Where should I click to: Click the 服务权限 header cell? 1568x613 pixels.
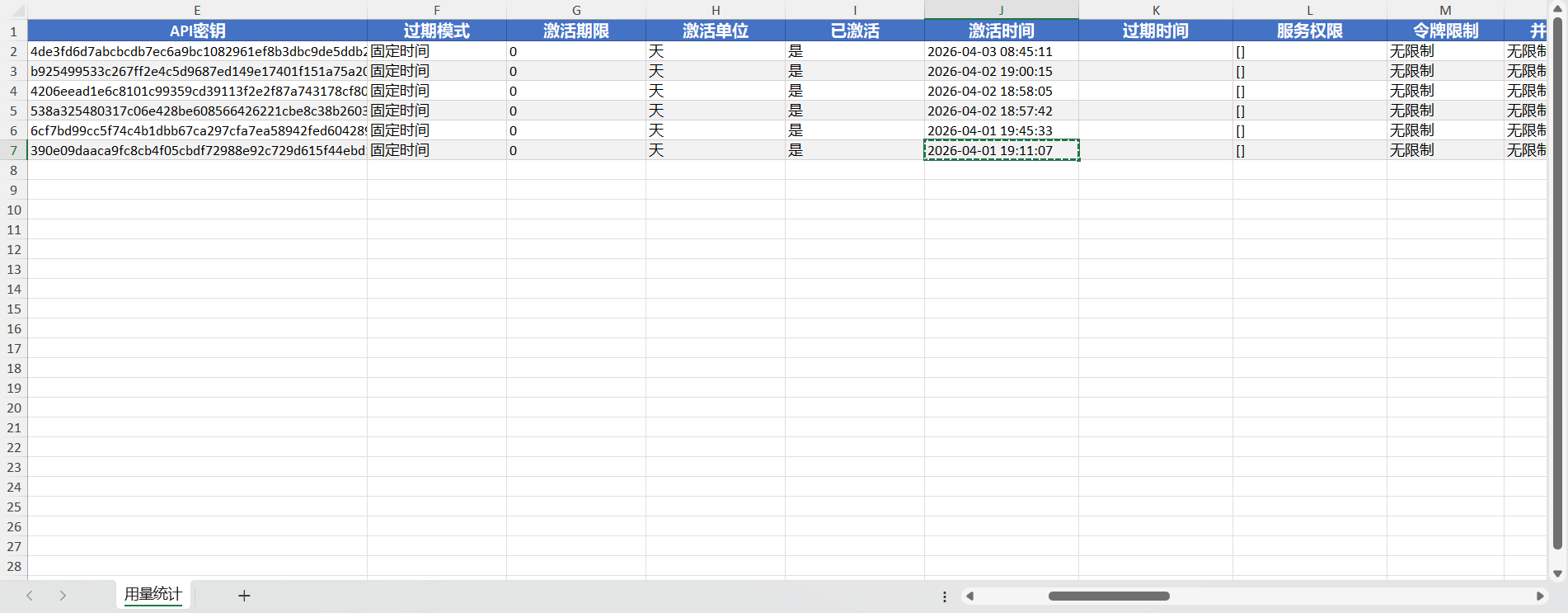click(x=1309, y=31)
